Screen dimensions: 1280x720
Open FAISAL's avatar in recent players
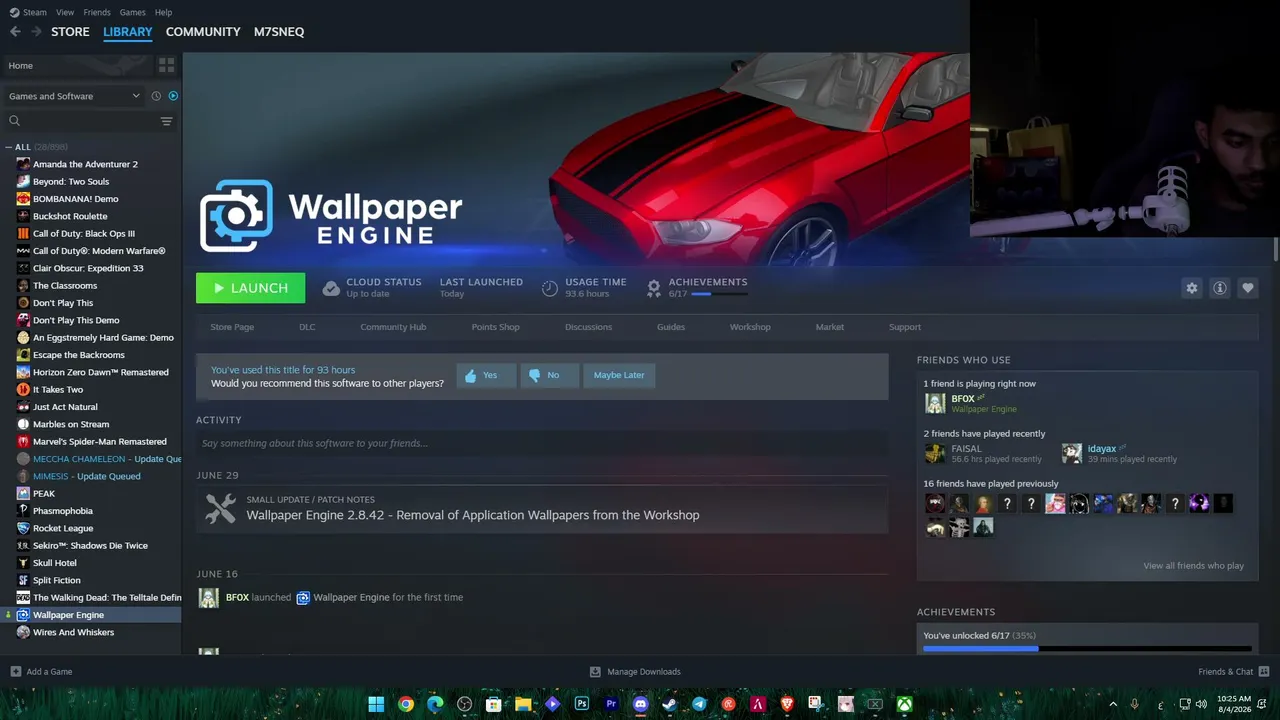(935, 454)
